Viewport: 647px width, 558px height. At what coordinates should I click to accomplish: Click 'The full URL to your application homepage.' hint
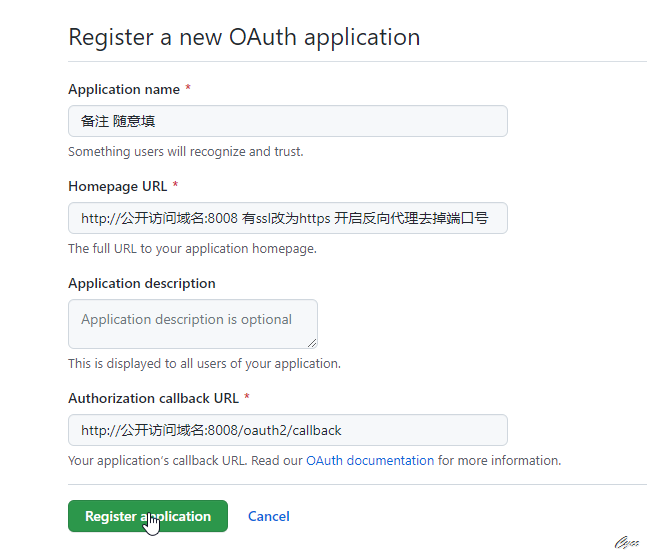[x=192, y=248]
